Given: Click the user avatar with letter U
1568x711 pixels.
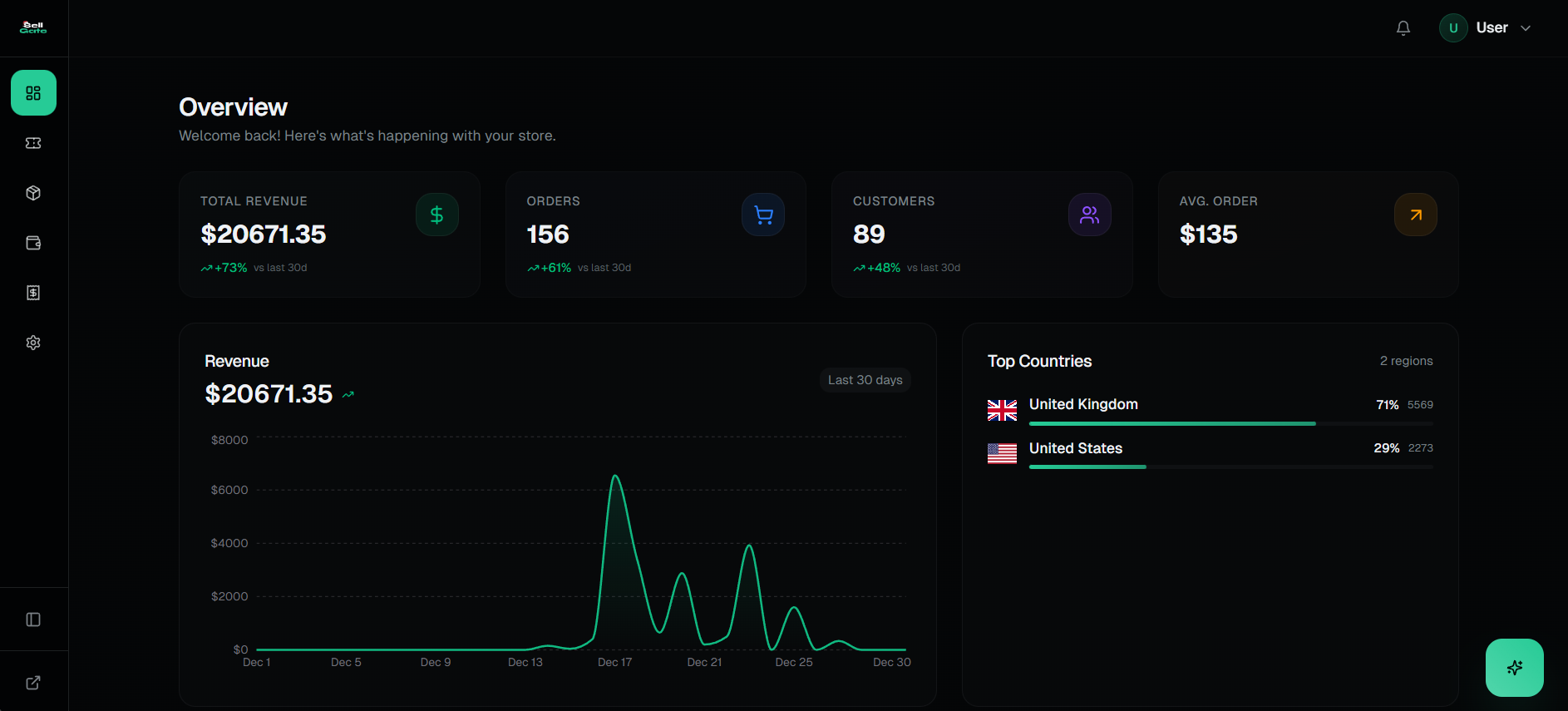Looking at the screenshot, I should [1453, 28].
